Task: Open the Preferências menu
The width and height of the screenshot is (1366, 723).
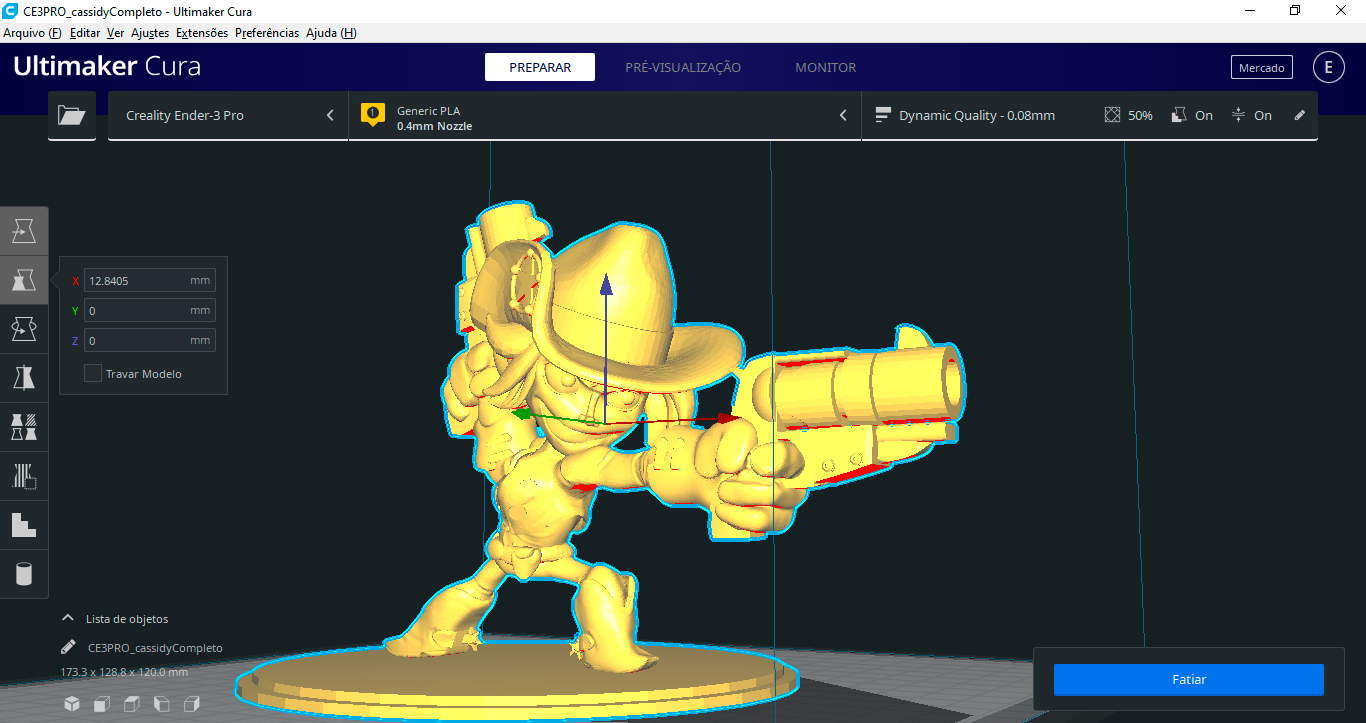Action: (267, 33)
